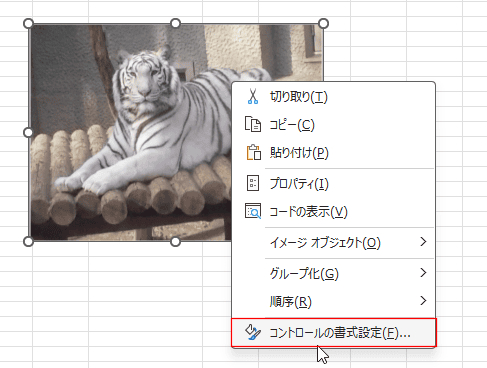
Task: Click the bottom-center image resize handle
Action: 175,242
